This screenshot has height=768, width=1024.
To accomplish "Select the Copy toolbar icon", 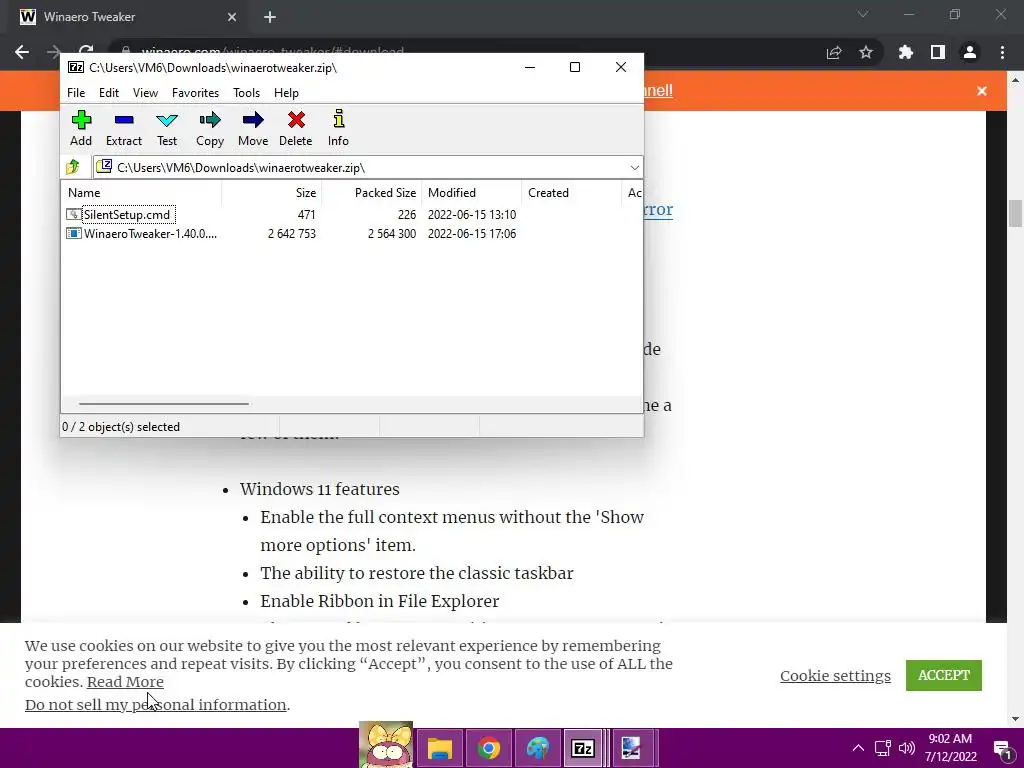I will pyautogui.click(x=210, y=128).
